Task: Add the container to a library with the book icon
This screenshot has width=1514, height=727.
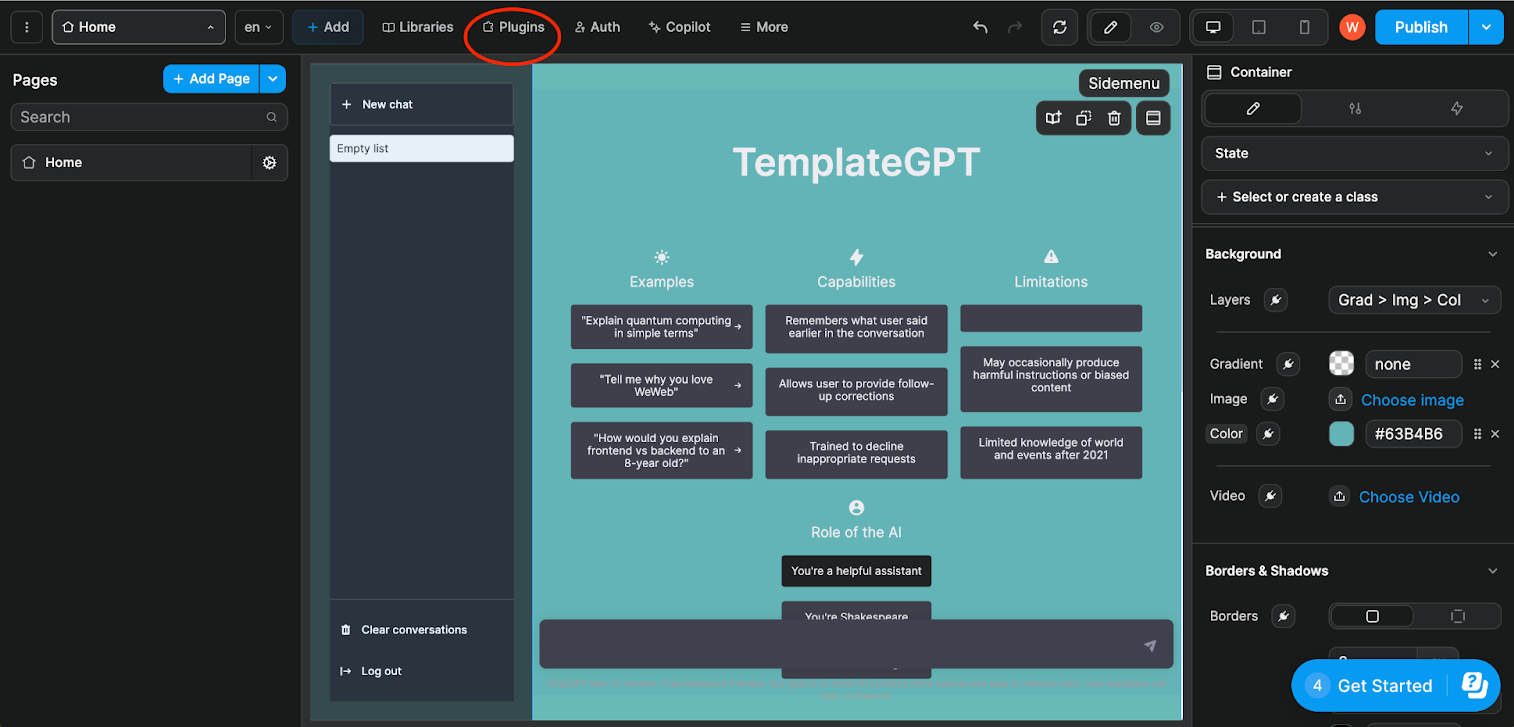Action: tap(1053, 117)
